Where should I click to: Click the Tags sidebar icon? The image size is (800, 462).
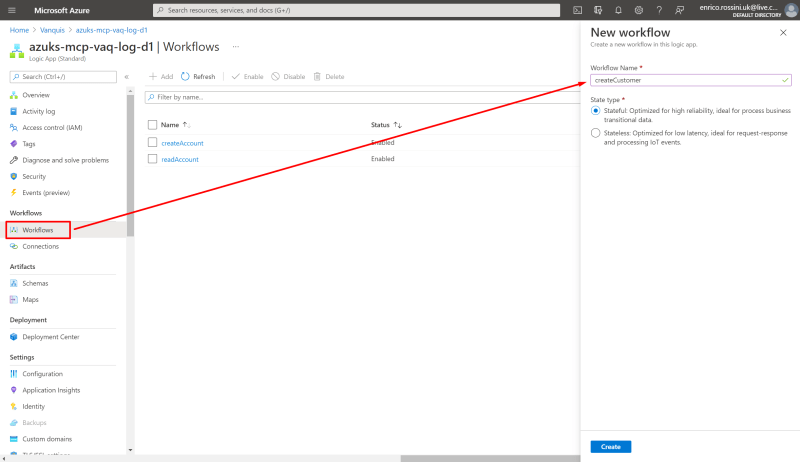(14, 144)
